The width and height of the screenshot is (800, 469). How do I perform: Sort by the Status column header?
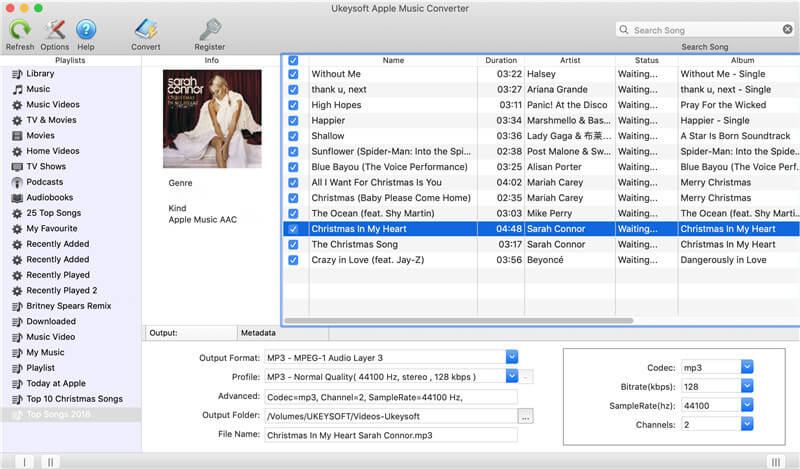point(646,60)
